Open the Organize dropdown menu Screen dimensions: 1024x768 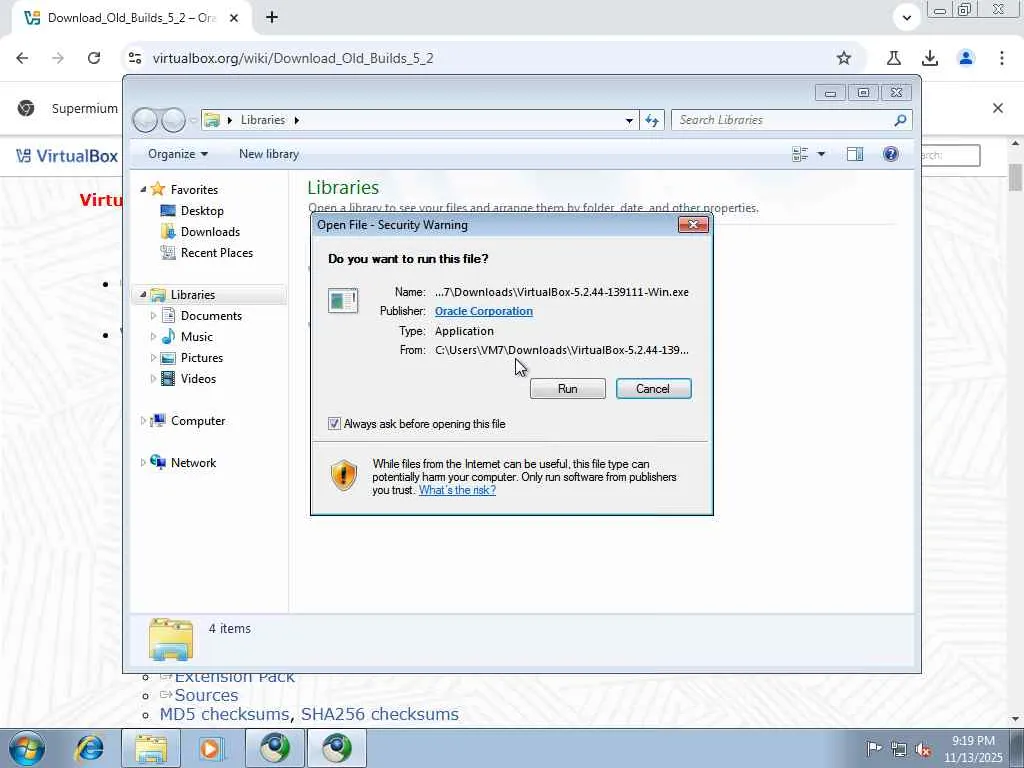pyautogui.click(x=178, y=154)
